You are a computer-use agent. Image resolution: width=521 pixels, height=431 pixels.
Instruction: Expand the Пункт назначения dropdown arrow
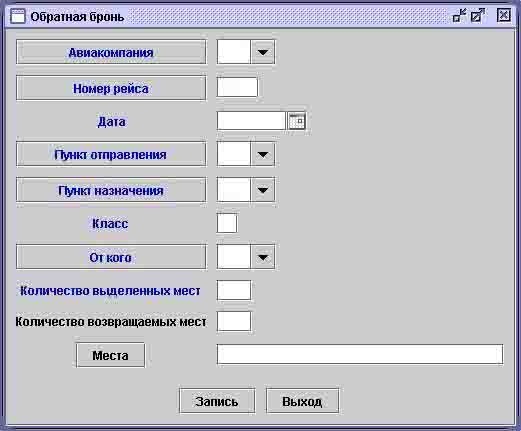pos(263,190)
